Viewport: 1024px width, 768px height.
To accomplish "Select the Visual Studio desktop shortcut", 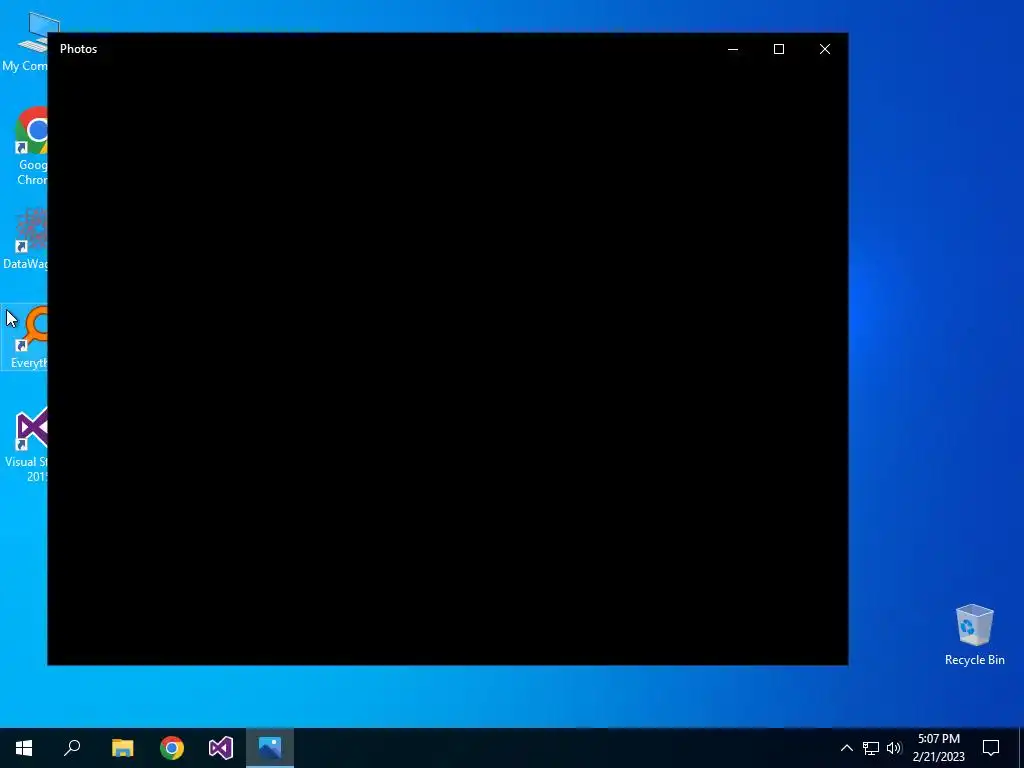I will click(x=24, y=444).
